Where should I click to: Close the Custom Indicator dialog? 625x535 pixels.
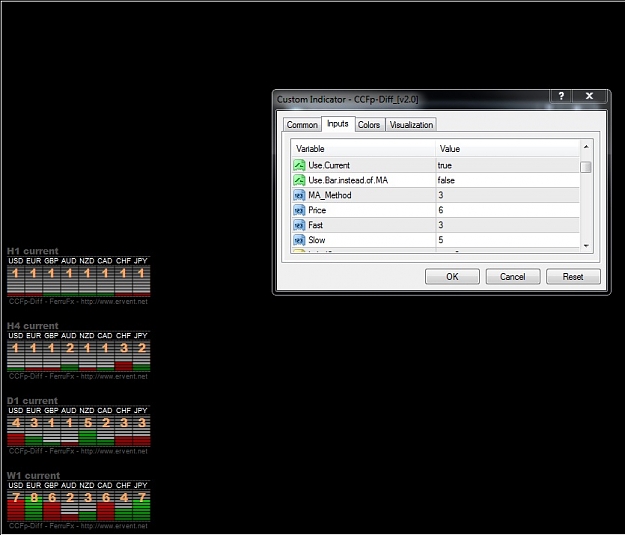click(590, 96)
